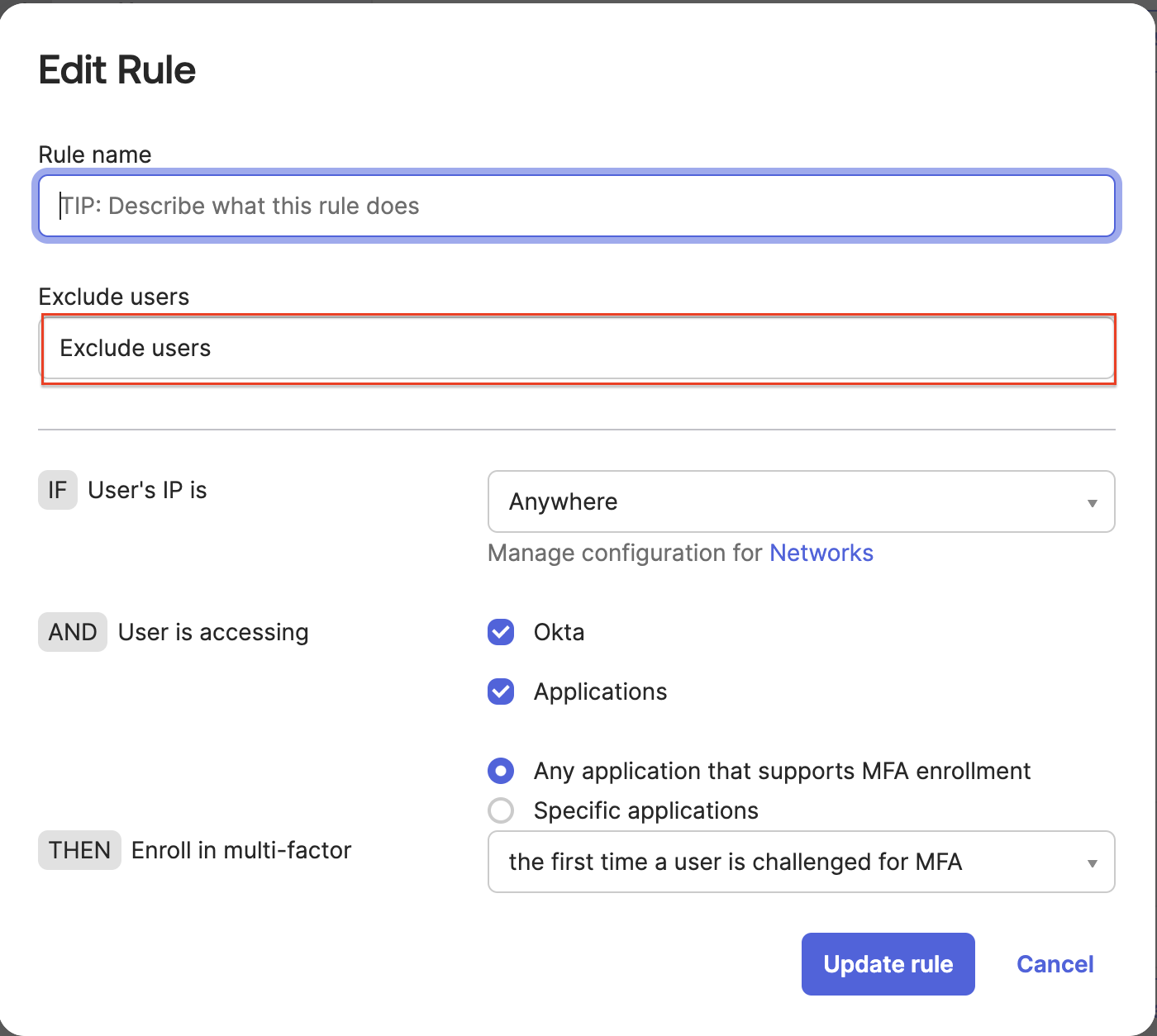This screenshot has width=1157, height=1036.
Task: Focus the Exclude users input box
Action: 578,349
